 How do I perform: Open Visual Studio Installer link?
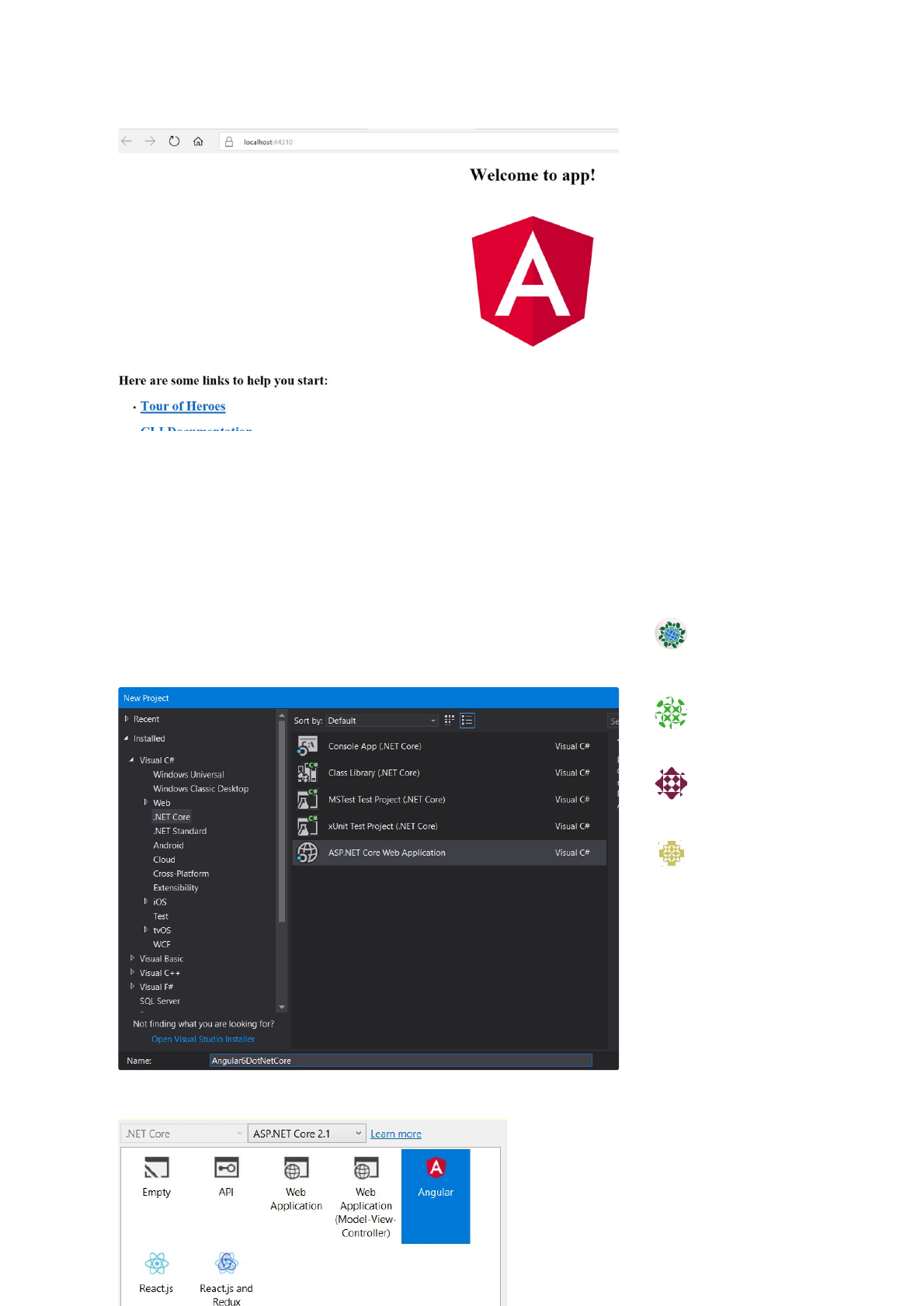(203, 1039)
